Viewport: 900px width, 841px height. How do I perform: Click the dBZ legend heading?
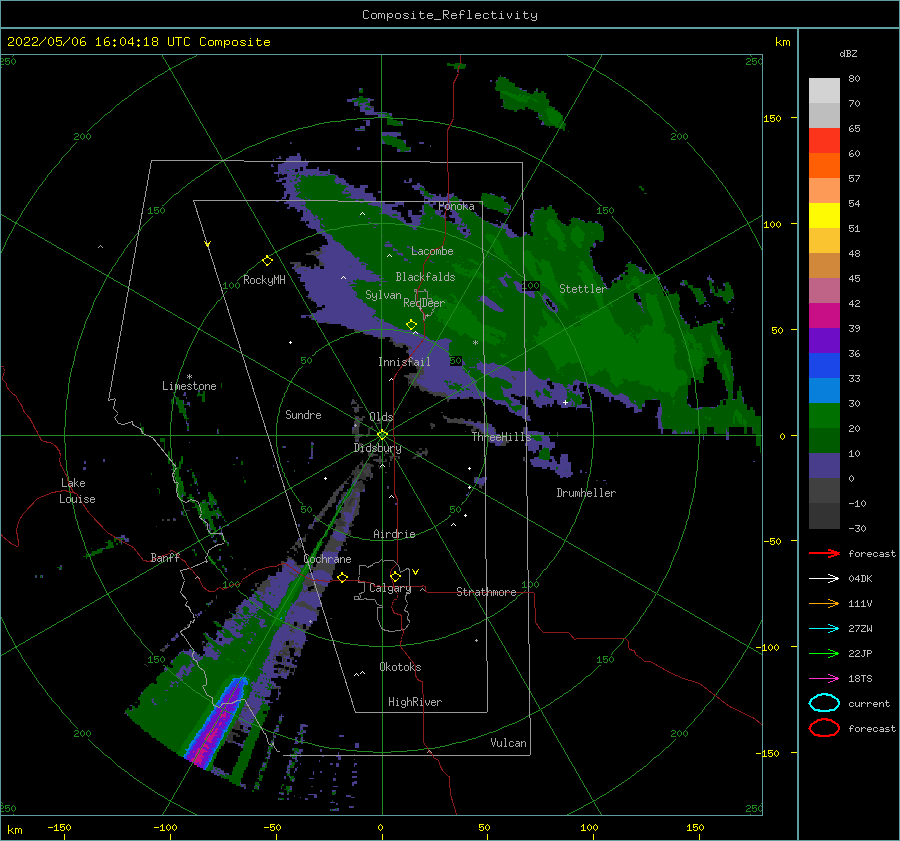tap(848, 53)
